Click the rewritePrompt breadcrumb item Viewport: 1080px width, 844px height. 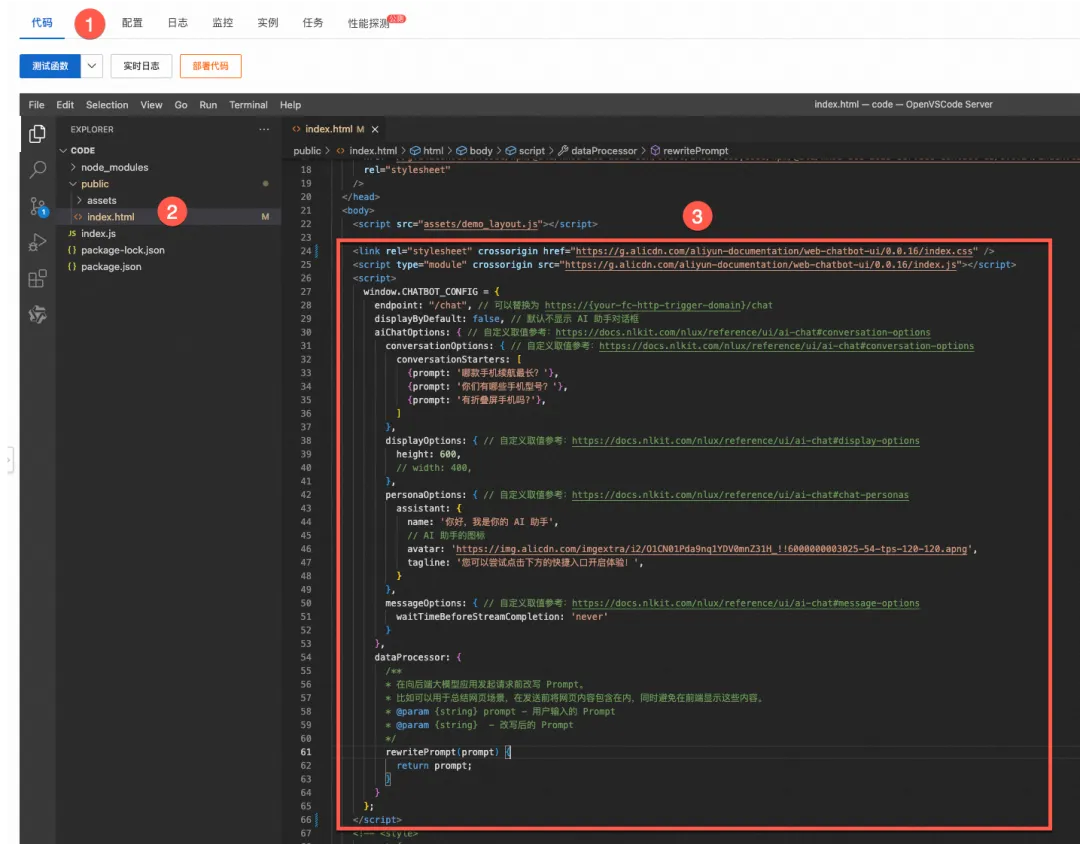689,151
